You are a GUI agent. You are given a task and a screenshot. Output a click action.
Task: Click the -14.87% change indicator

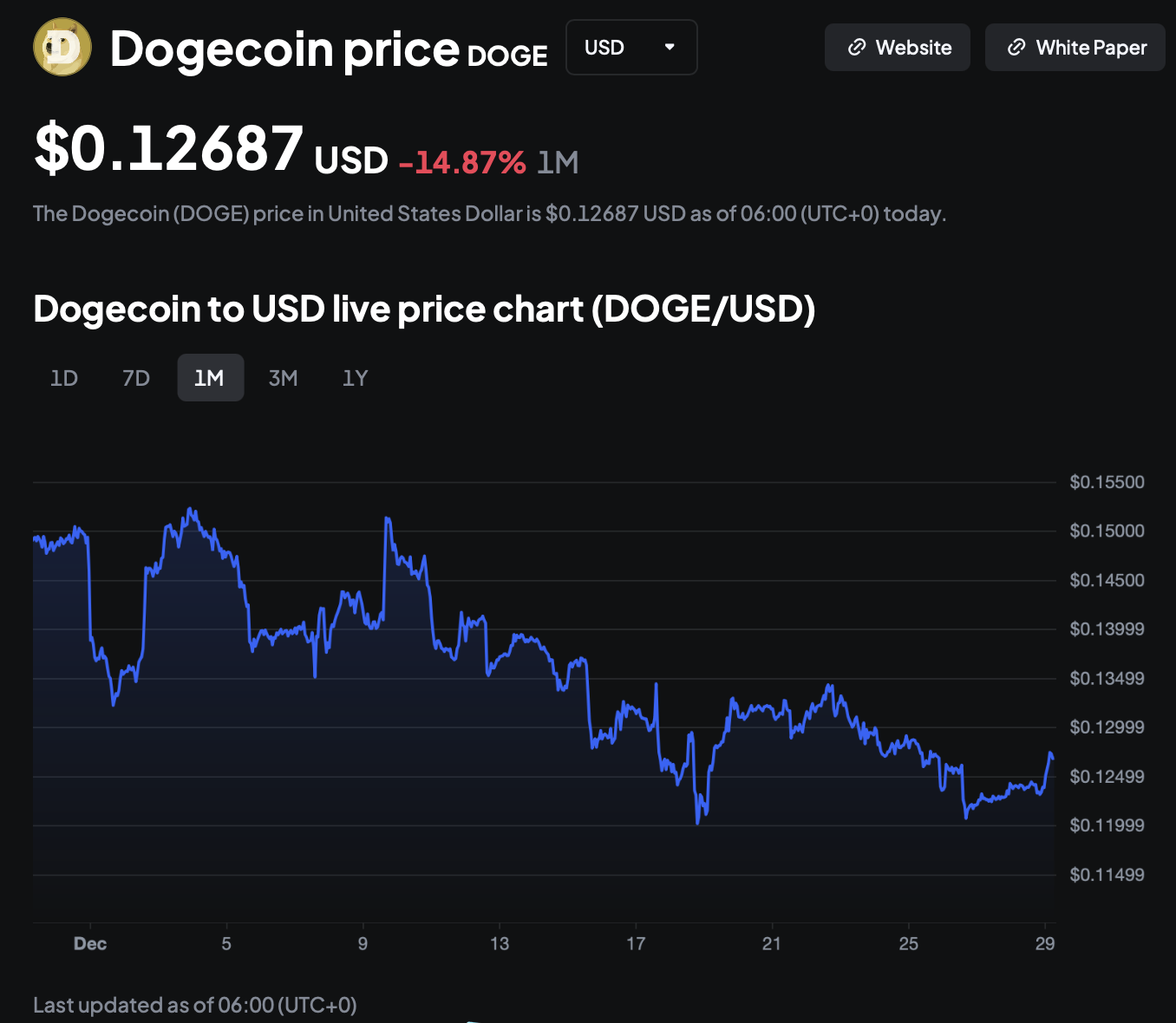tap(462, 162)
